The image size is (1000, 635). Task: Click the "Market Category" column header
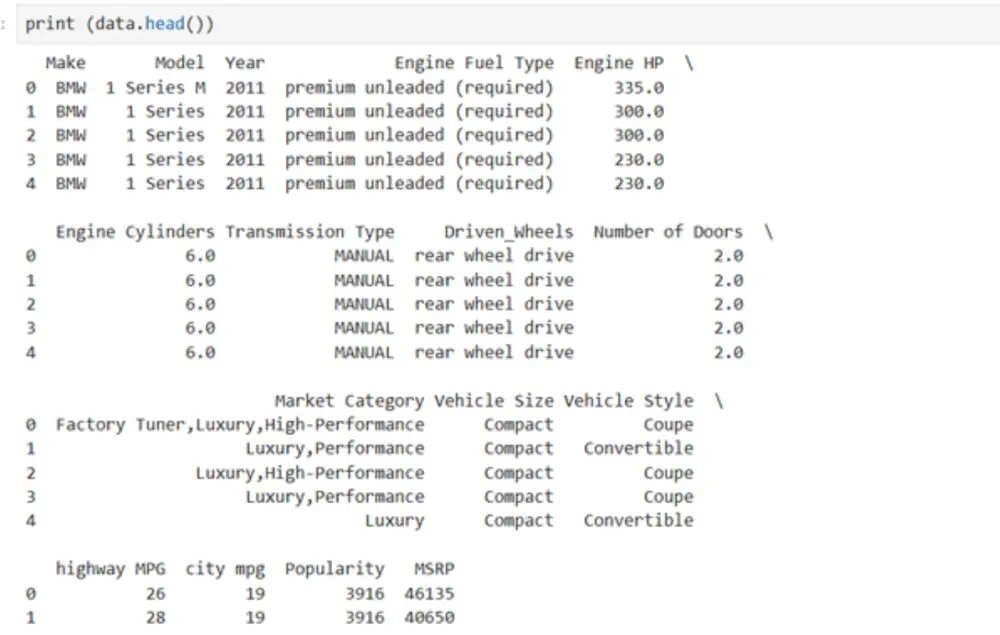(349, 401)
